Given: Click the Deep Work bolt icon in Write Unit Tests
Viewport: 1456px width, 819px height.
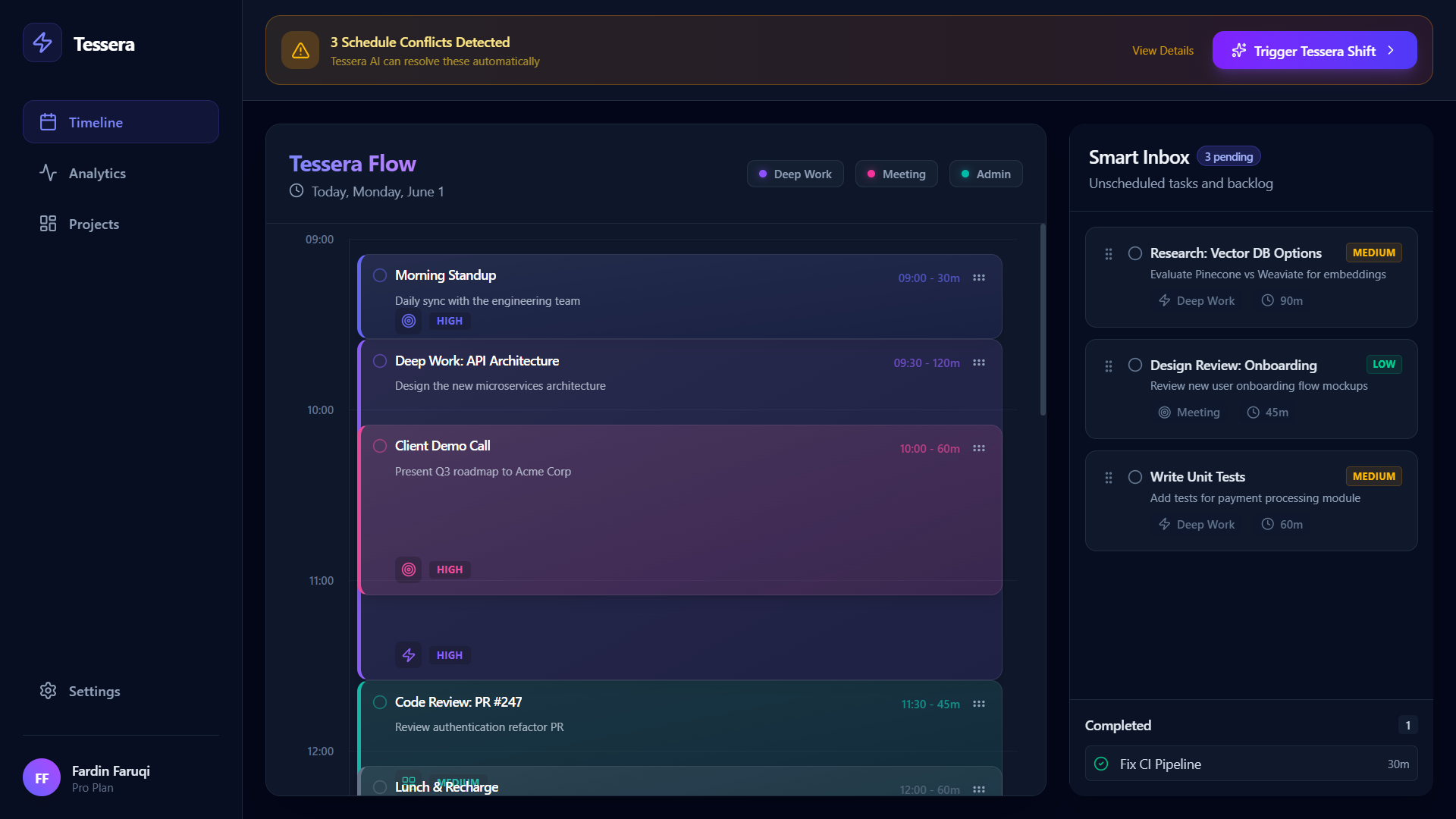Looking at the screenshot, I should [1164, 524].
